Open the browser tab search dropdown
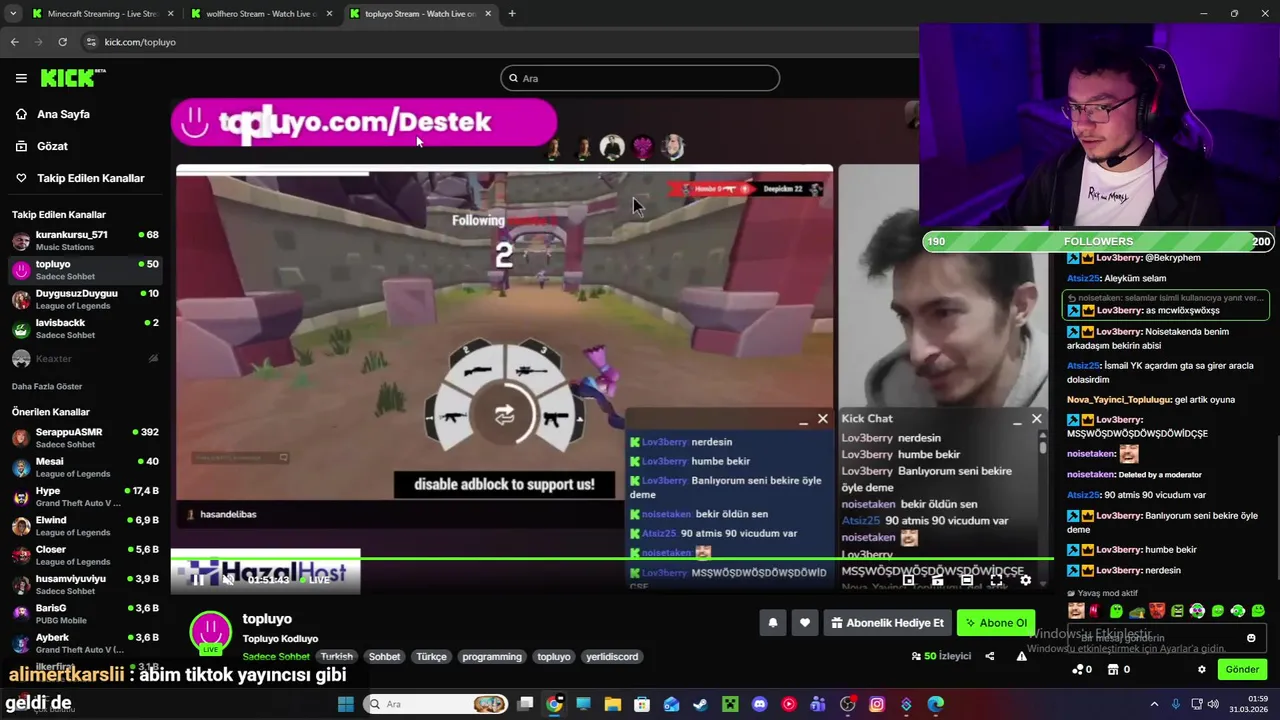The image size is (1280, 720). click(x=12, y=14)
